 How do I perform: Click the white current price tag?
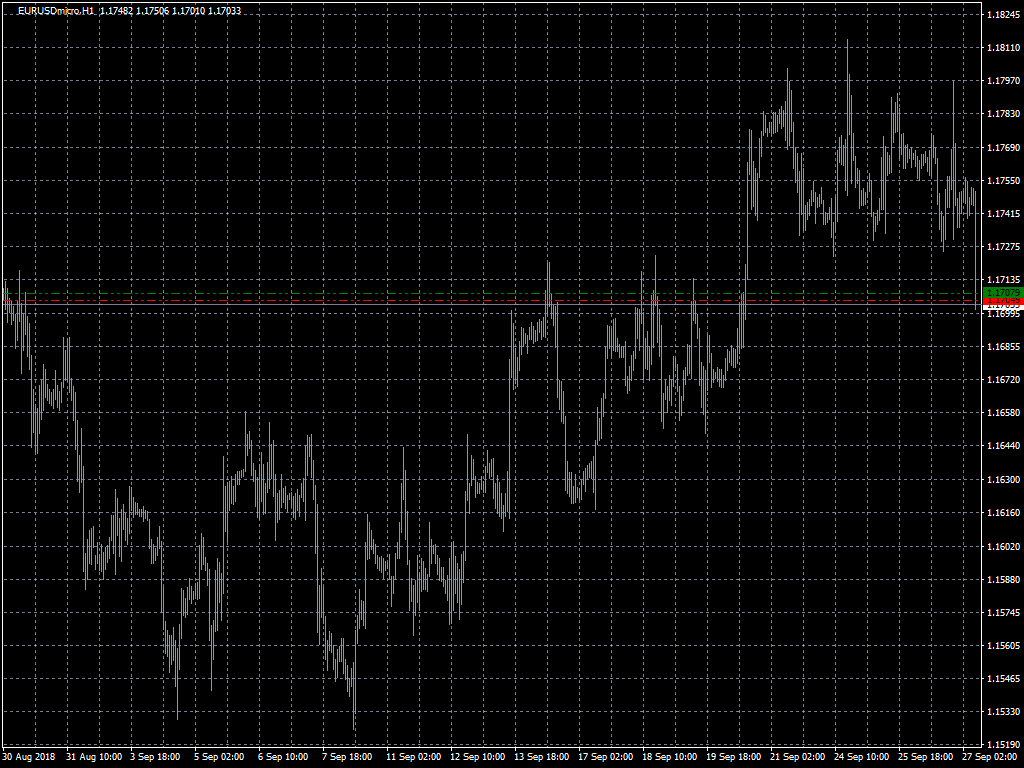(x=1002, y=308)
